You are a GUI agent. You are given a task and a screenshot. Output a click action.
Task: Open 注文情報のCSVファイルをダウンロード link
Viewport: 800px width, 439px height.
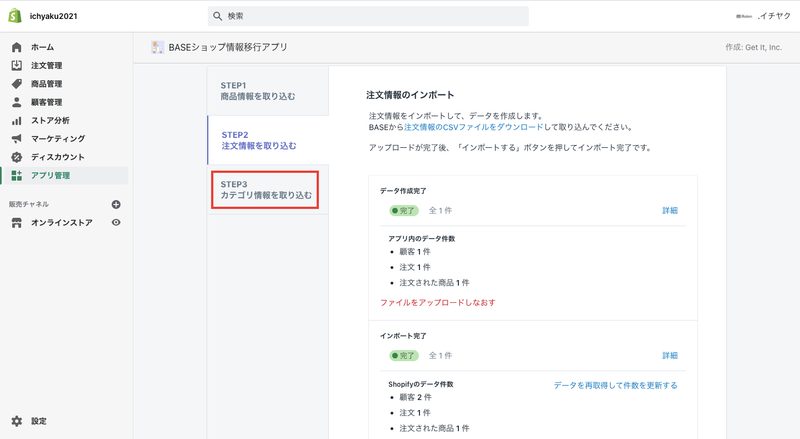tap(473, 127)
